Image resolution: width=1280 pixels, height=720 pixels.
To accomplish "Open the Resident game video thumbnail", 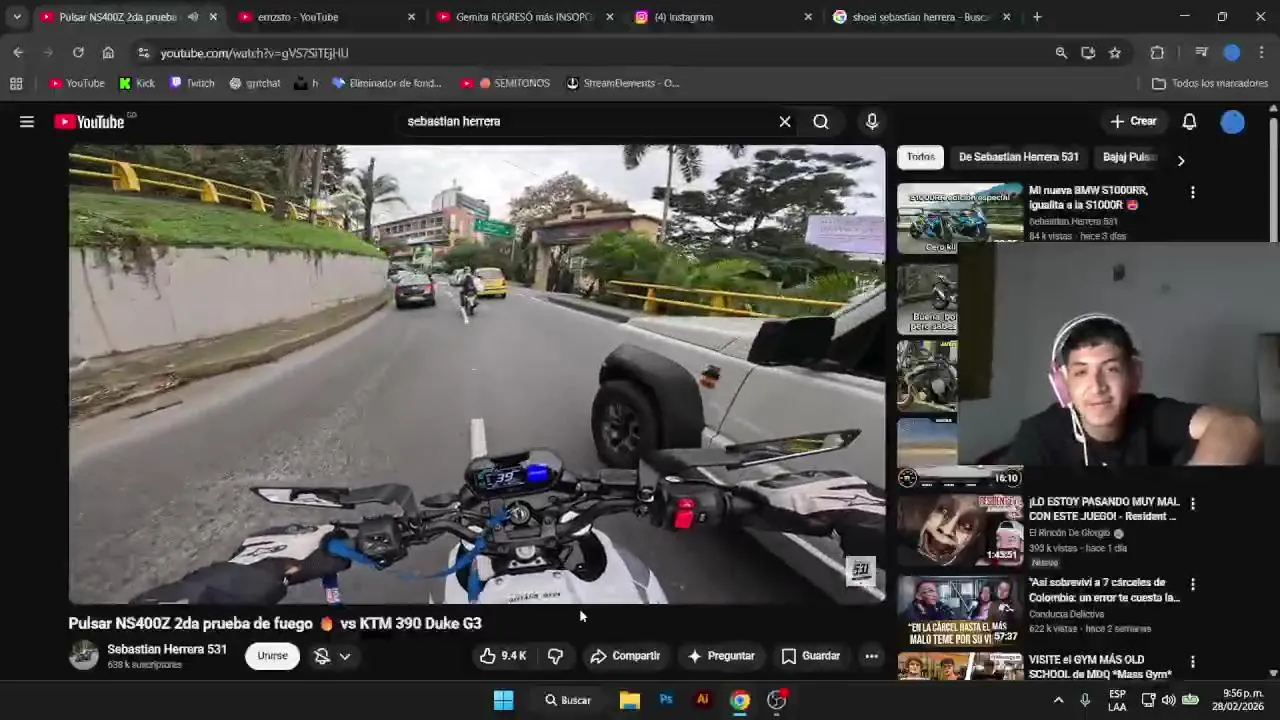I will [x=960, y=529].
